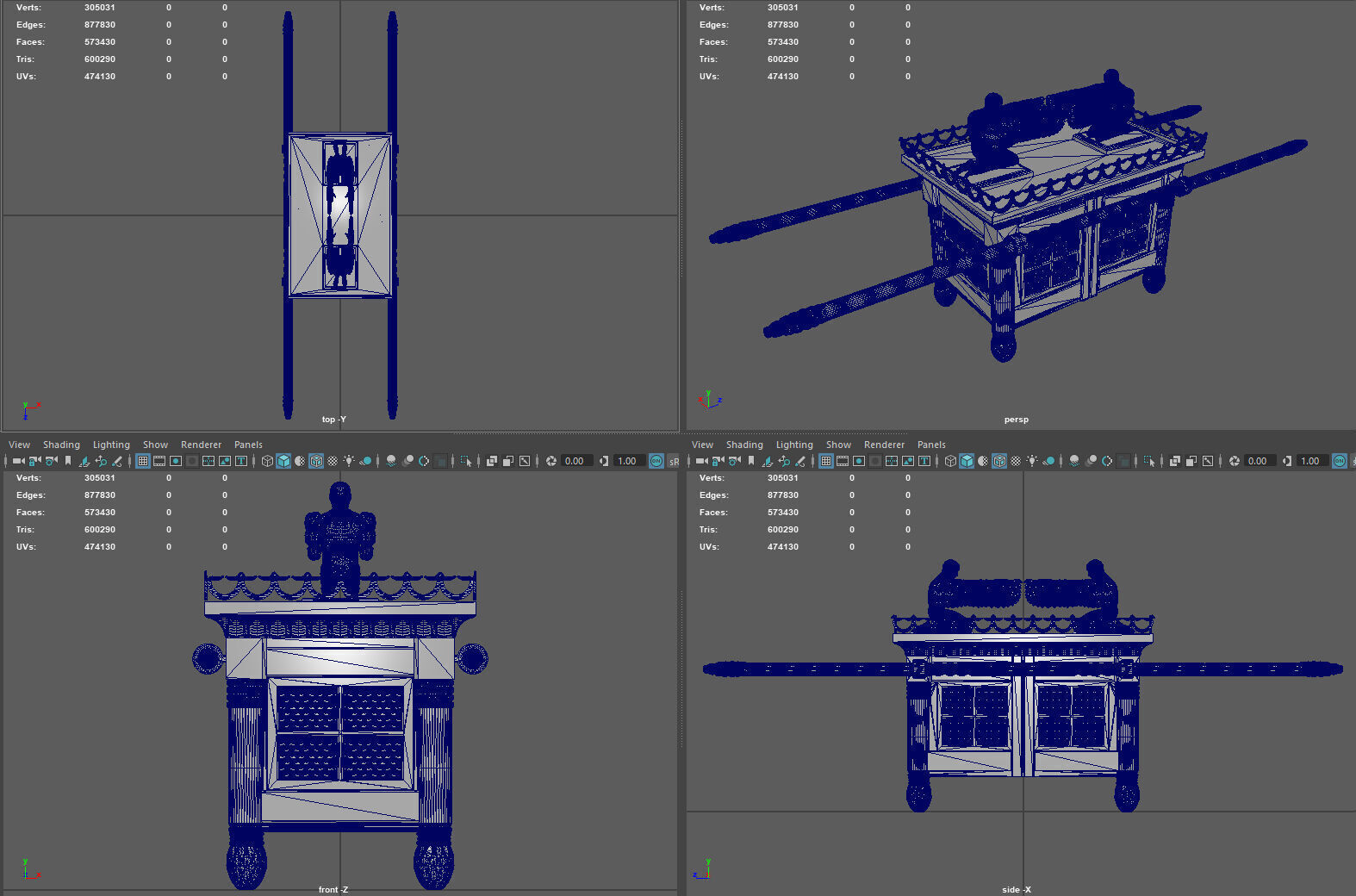Screen dimensions: 1356x896
Task: Switch front panel to Wireframe shading
Action: click(267, 461)
